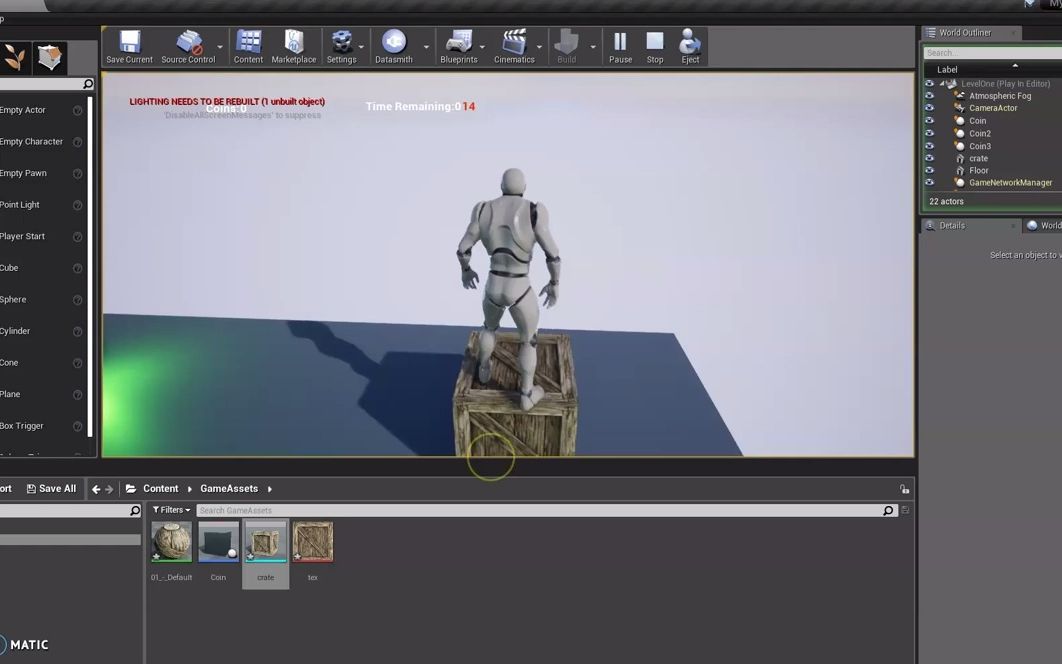Open the World Outliner tab

[965, 33]
